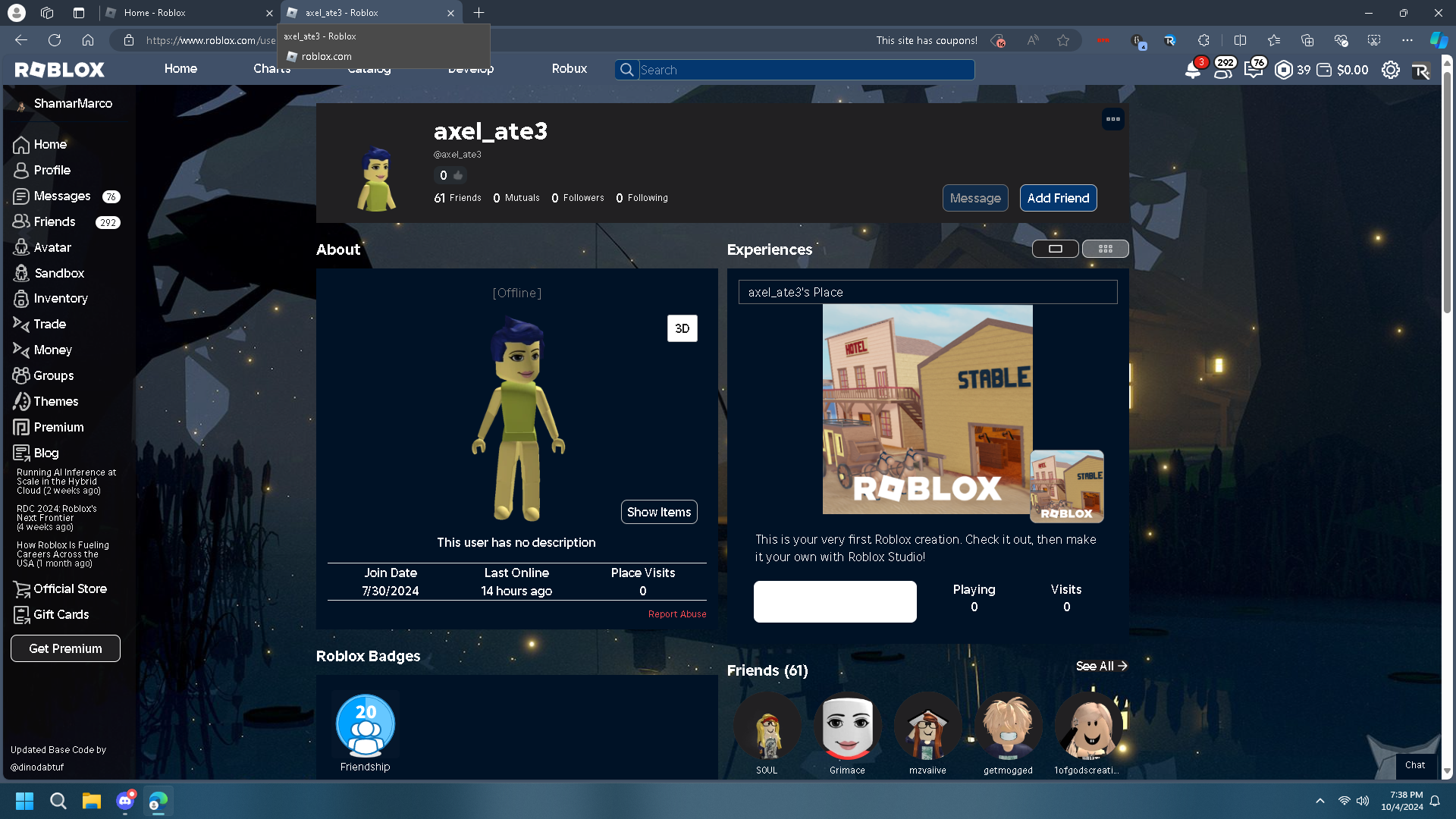Click the 61 Friends count on profile
1456x819 pixels.
(457, 199)
